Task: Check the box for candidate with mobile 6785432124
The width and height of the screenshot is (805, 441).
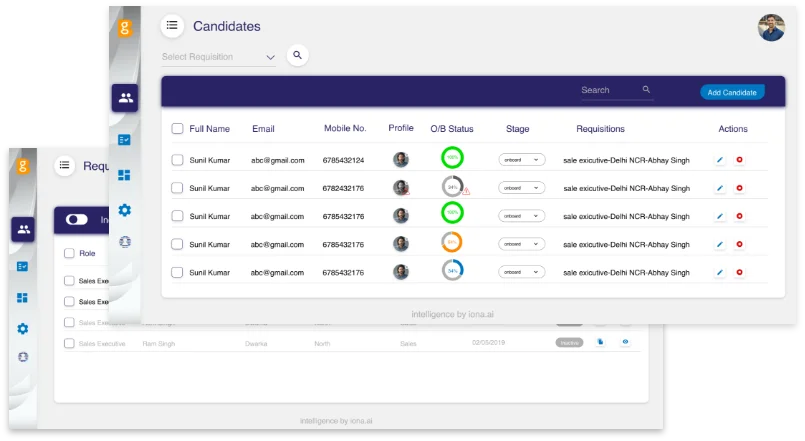Action: point(177,160)
